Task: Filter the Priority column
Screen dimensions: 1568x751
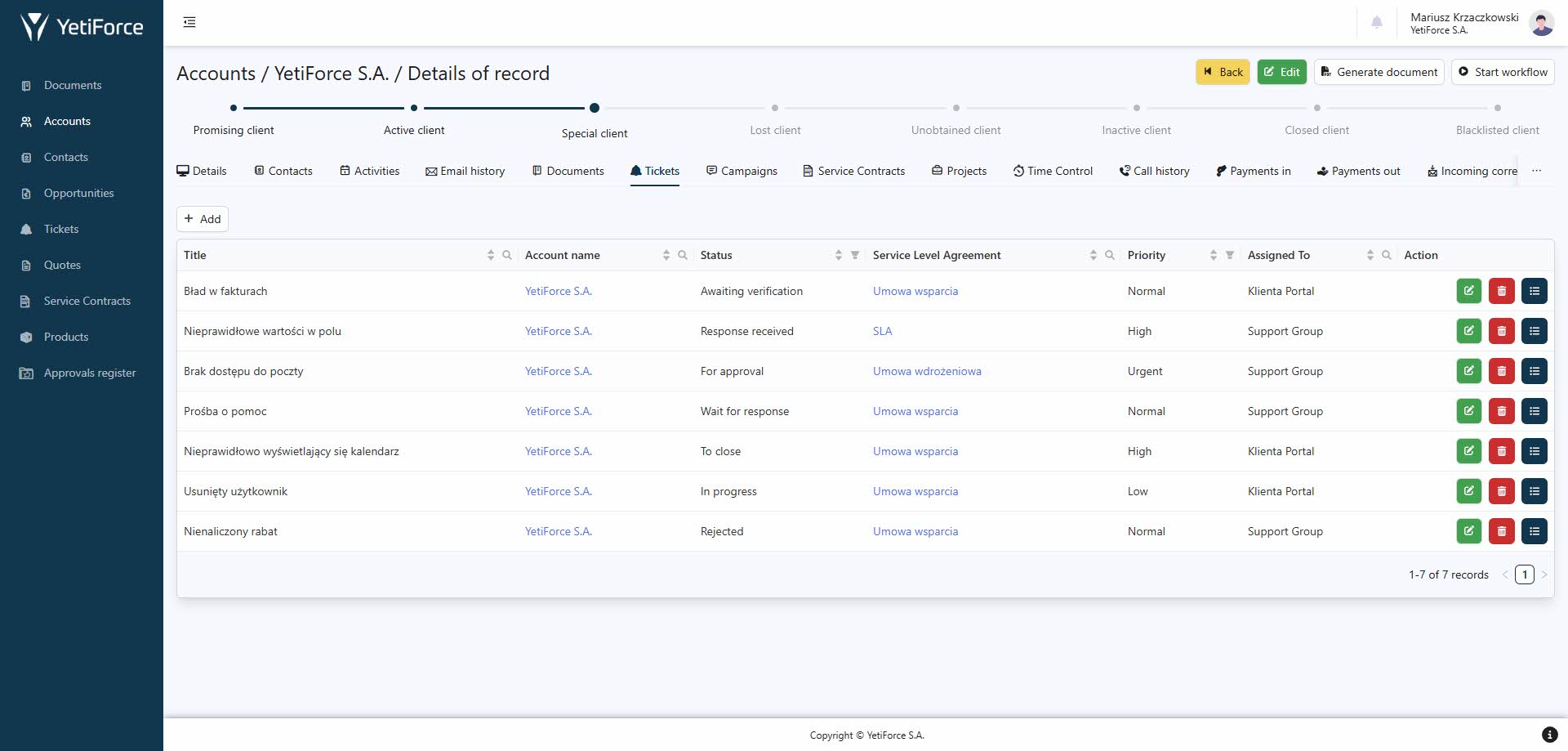Action: pyautogui.click(x=1230, y=255)
